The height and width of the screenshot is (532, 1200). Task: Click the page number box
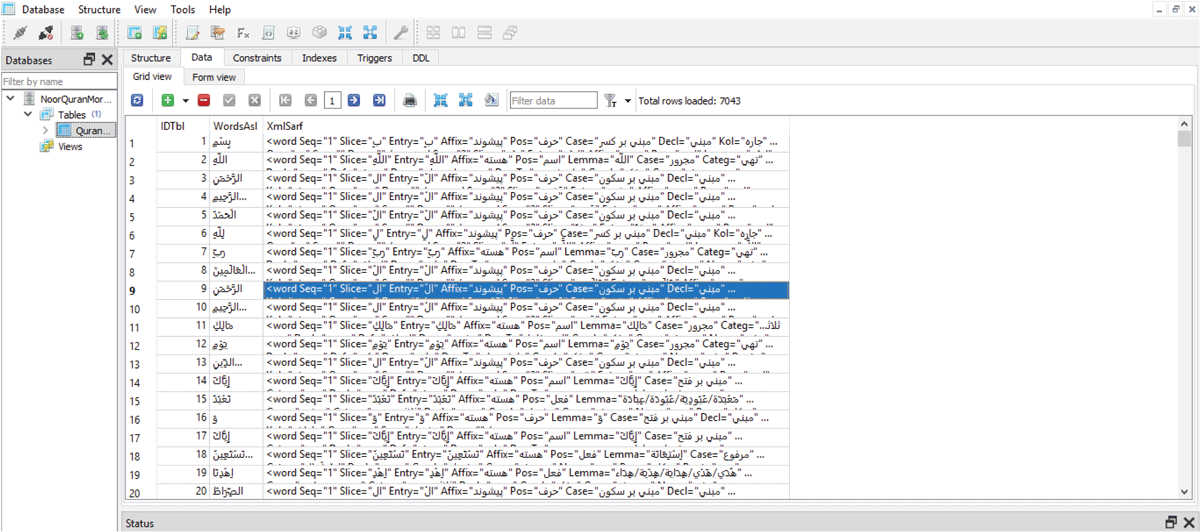[332, 100]
